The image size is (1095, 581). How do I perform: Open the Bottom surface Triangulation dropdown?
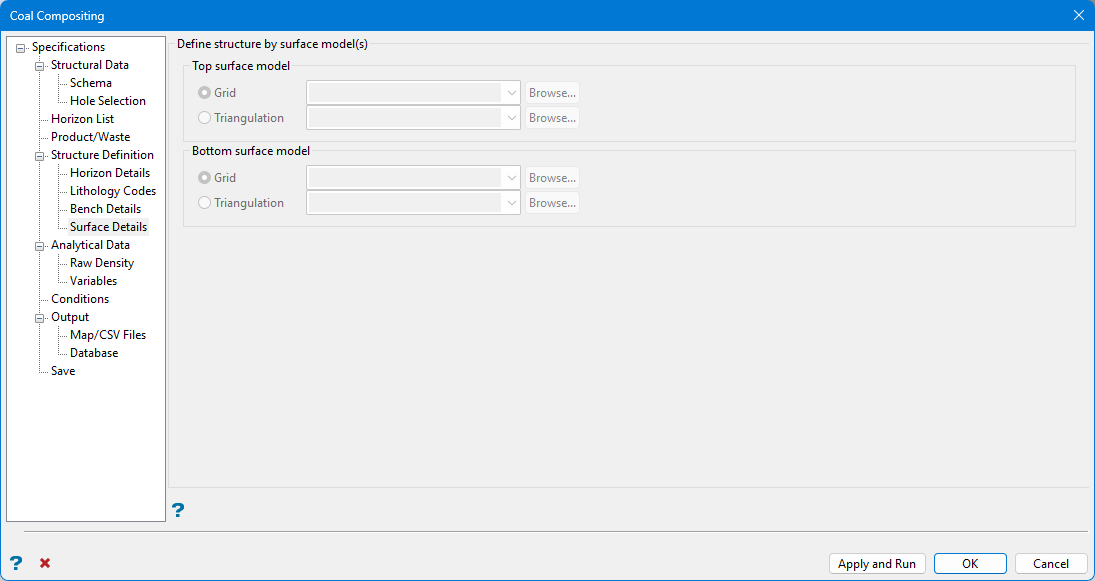click(512, 203)
